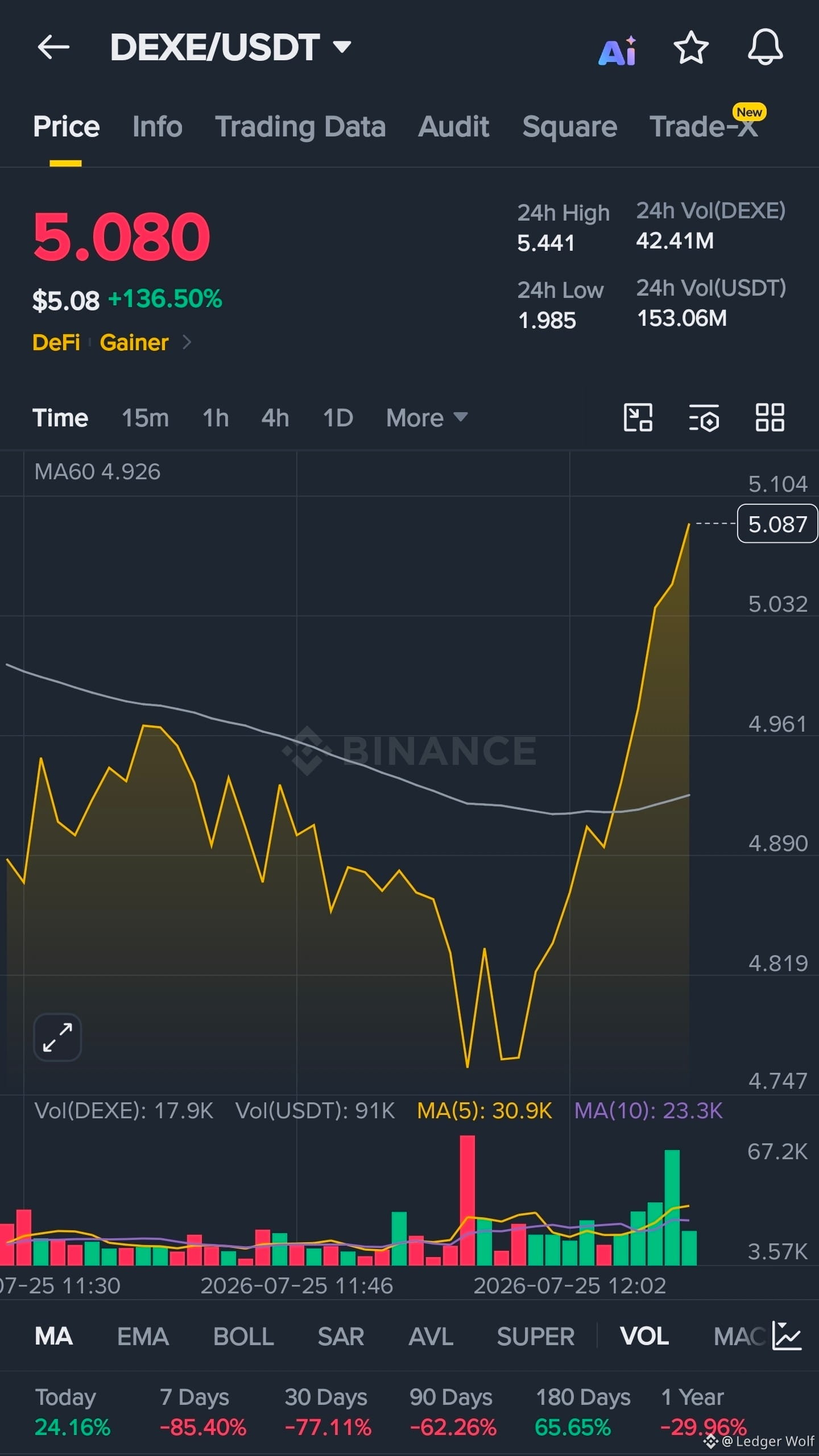This screenshot has height=1456, width=819.
Task: Tap the current price 5.080
Action: [x=122, y=236]
